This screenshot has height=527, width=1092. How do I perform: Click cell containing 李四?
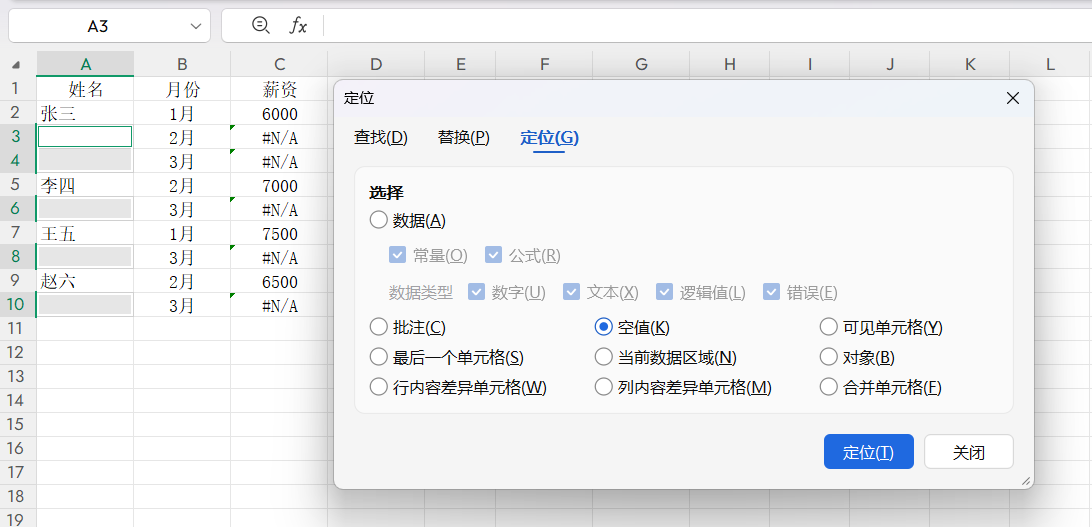click(85, 185)
